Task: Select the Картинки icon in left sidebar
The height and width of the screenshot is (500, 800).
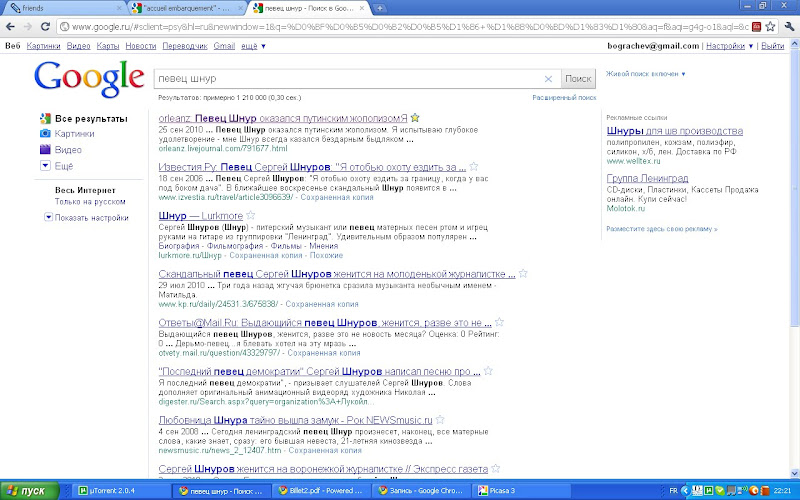Action: pos(45,134)
